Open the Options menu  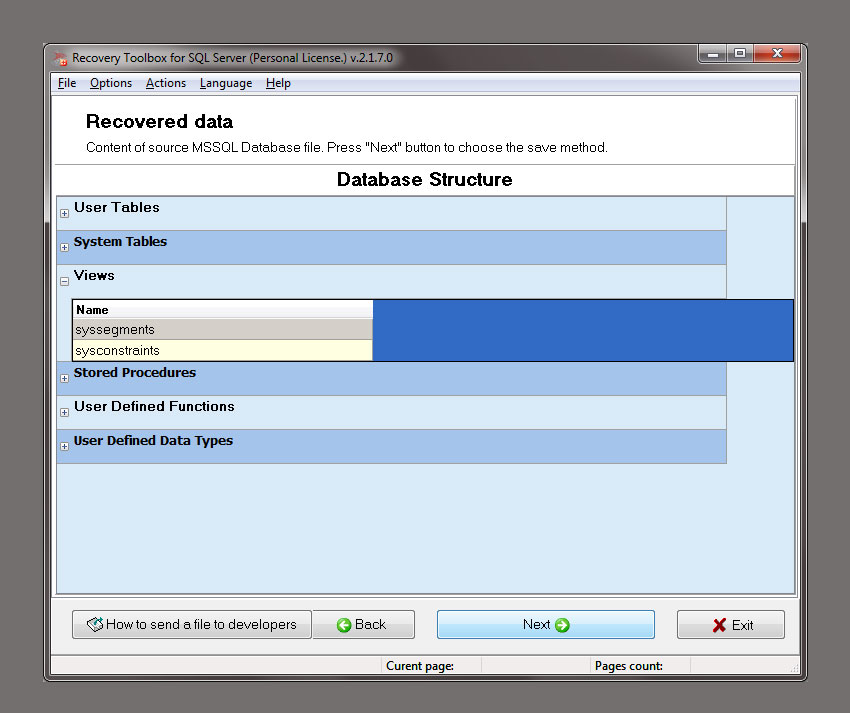111,83
